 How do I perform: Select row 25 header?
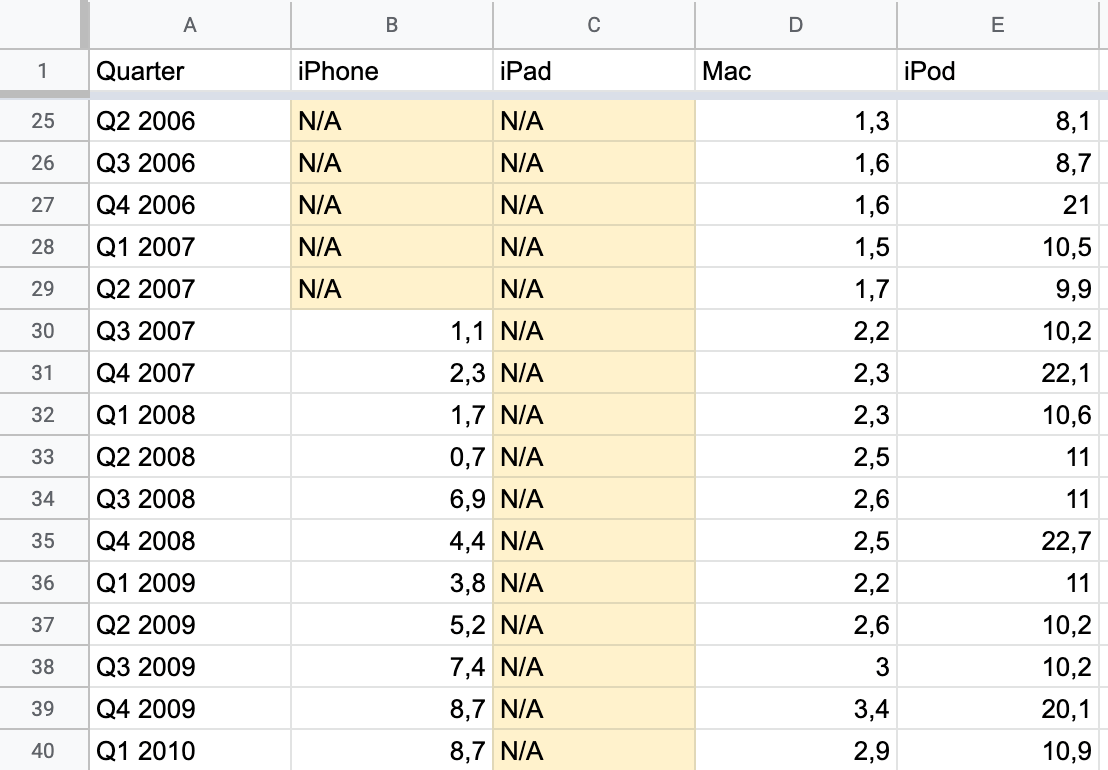tap(43, 121)
